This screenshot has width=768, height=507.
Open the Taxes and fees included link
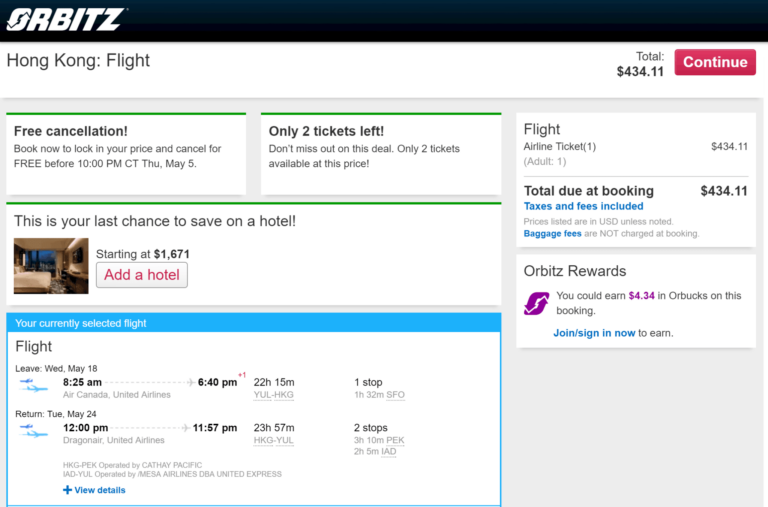click(583, 206)
